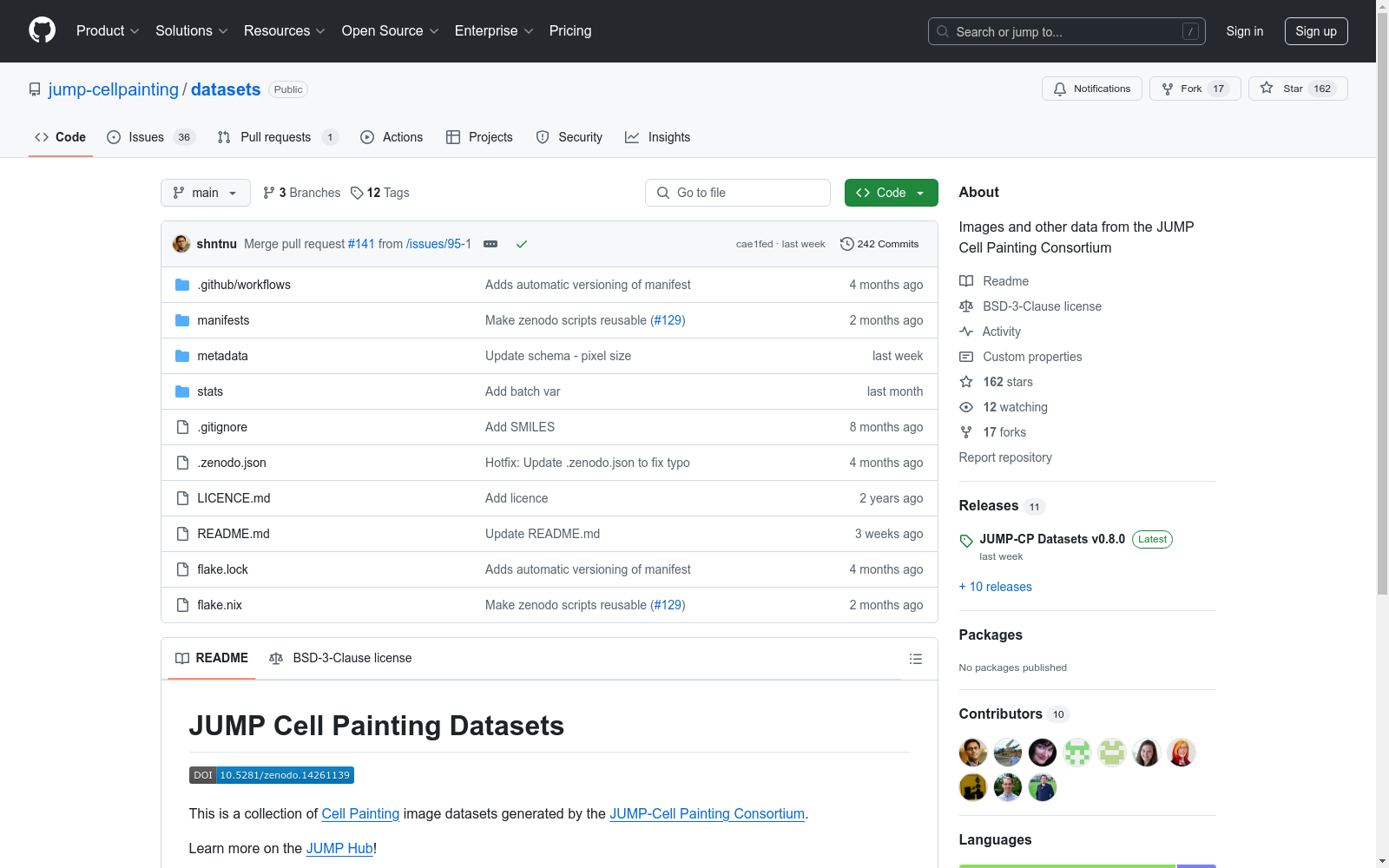
Task: Open the first contributor avatar
Action: click(x=973, y=753)
